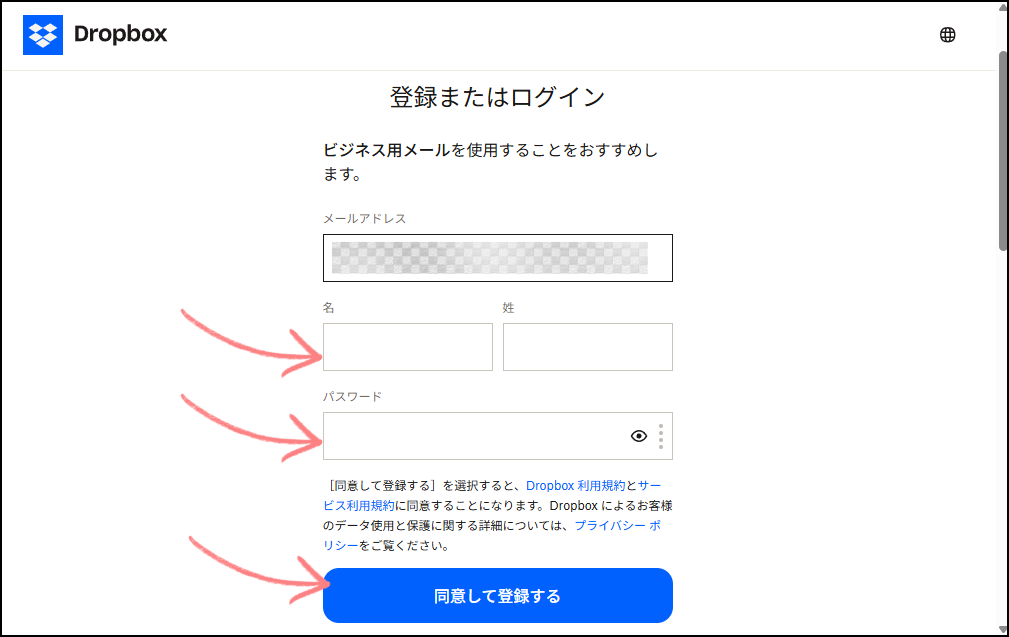Toggle password visibility eye icon

coord(638,436)
